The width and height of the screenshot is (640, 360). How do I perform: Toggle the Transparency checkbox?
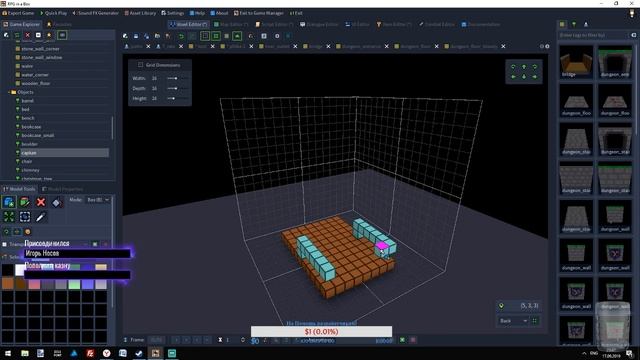coord(4,244)
